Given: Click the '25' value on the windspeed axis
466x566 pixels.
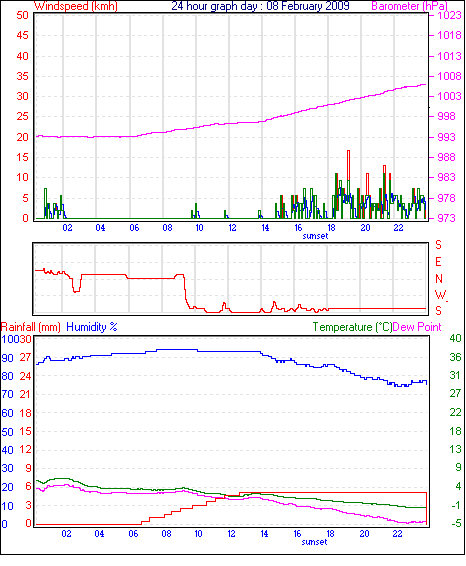Looking at the screenshot, I should click(x=22, y=117).
